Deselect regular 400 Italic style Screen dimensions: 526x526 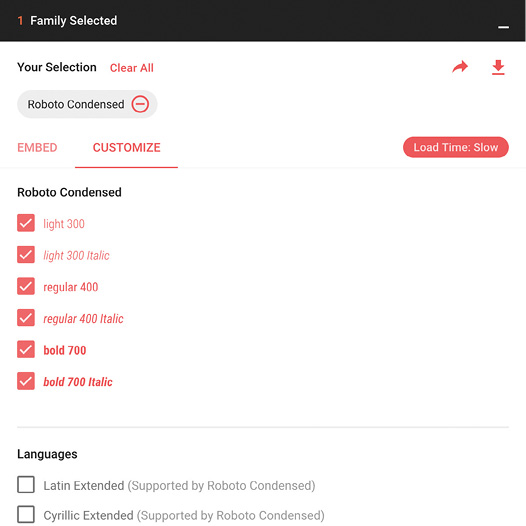click(x=26, y=318)
